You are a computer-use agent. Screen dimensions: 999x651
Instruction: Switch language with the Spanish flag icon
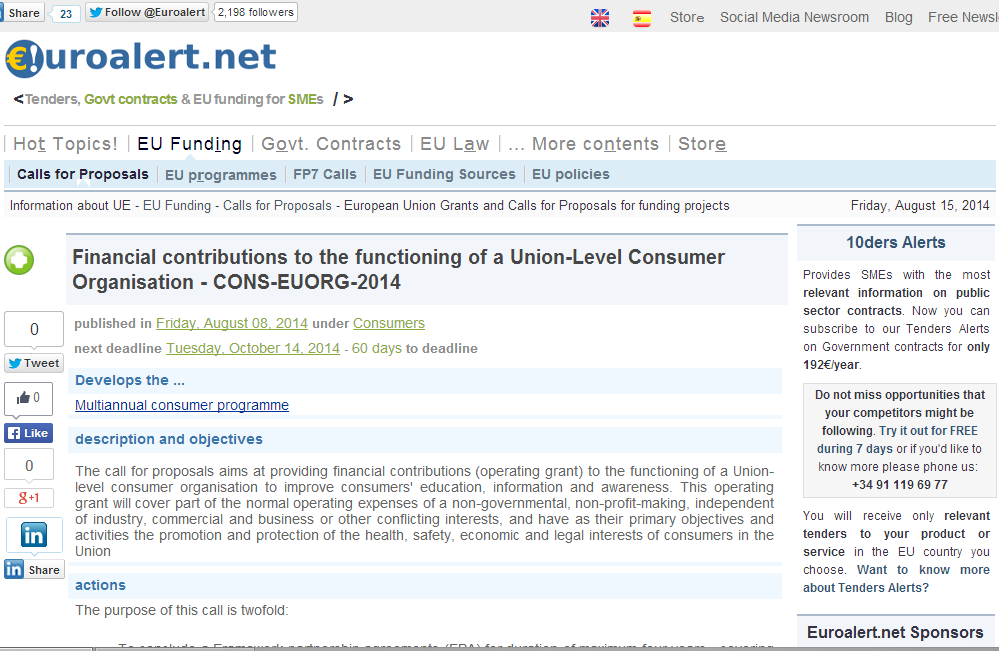click(x=642, y=17)
